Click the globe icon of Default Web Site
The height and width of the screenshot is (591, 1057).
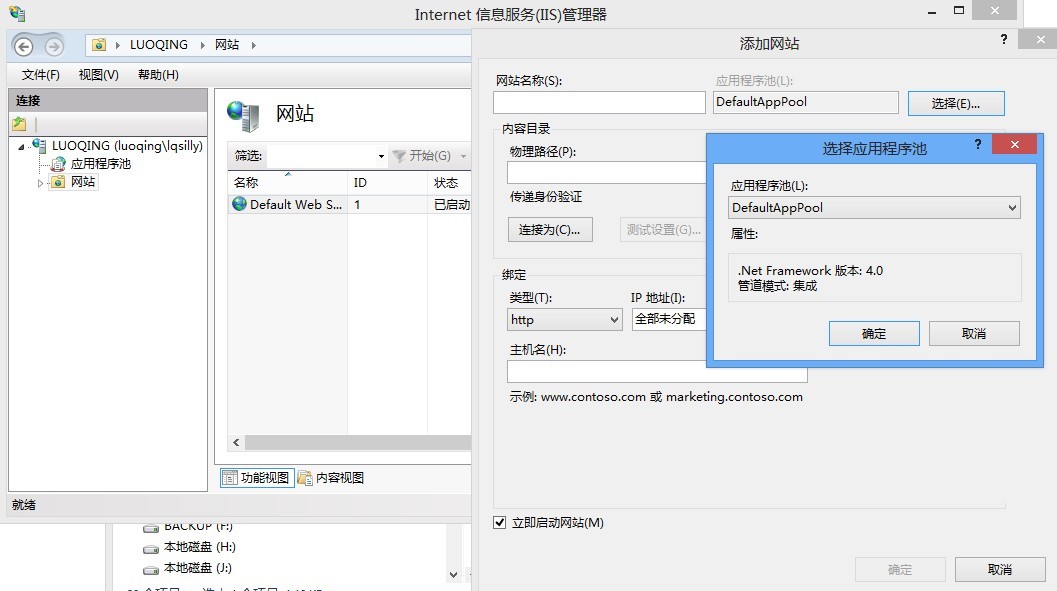(239, 204)
